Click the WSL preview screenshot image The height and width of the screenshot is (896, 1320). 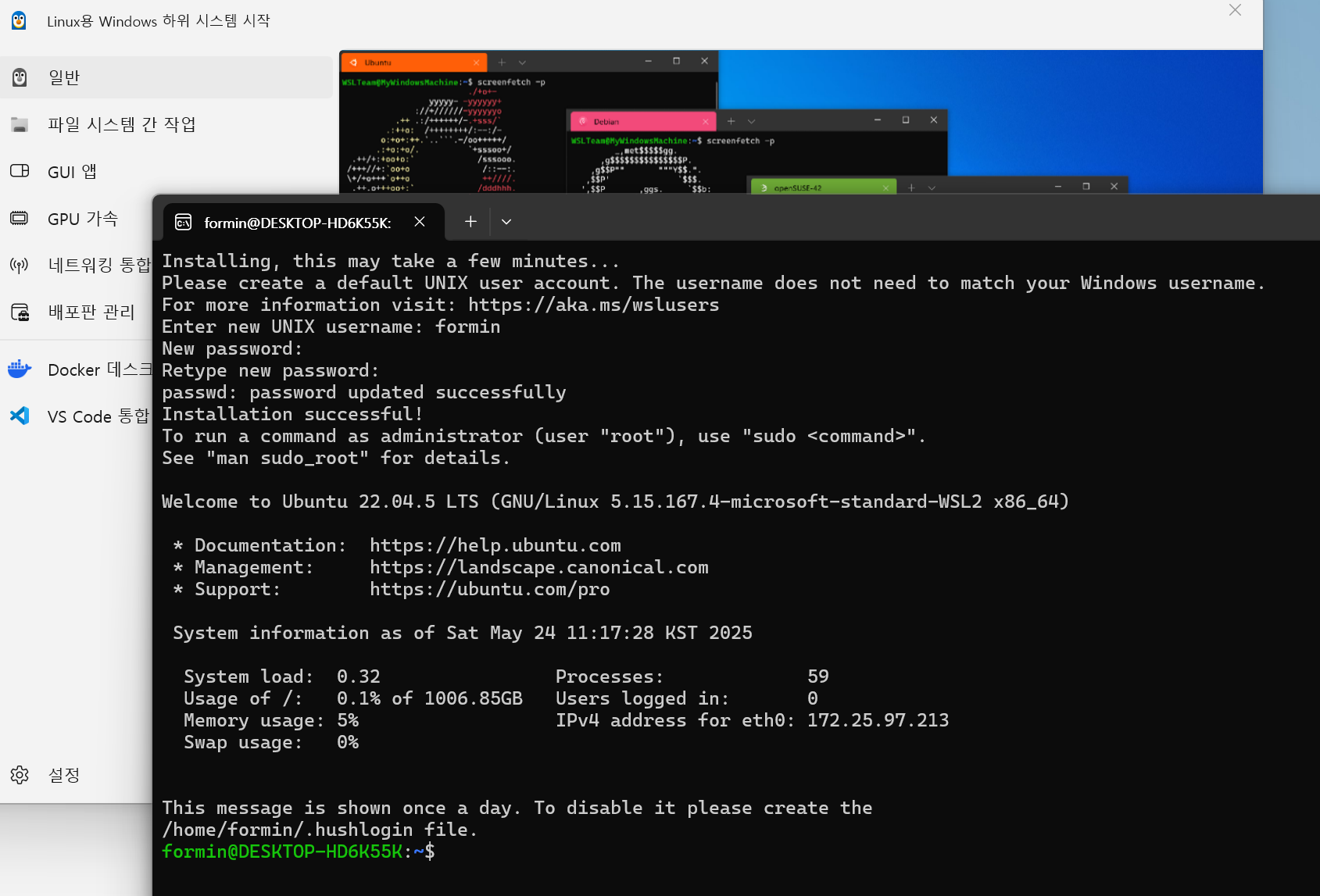tap(801, 122)
